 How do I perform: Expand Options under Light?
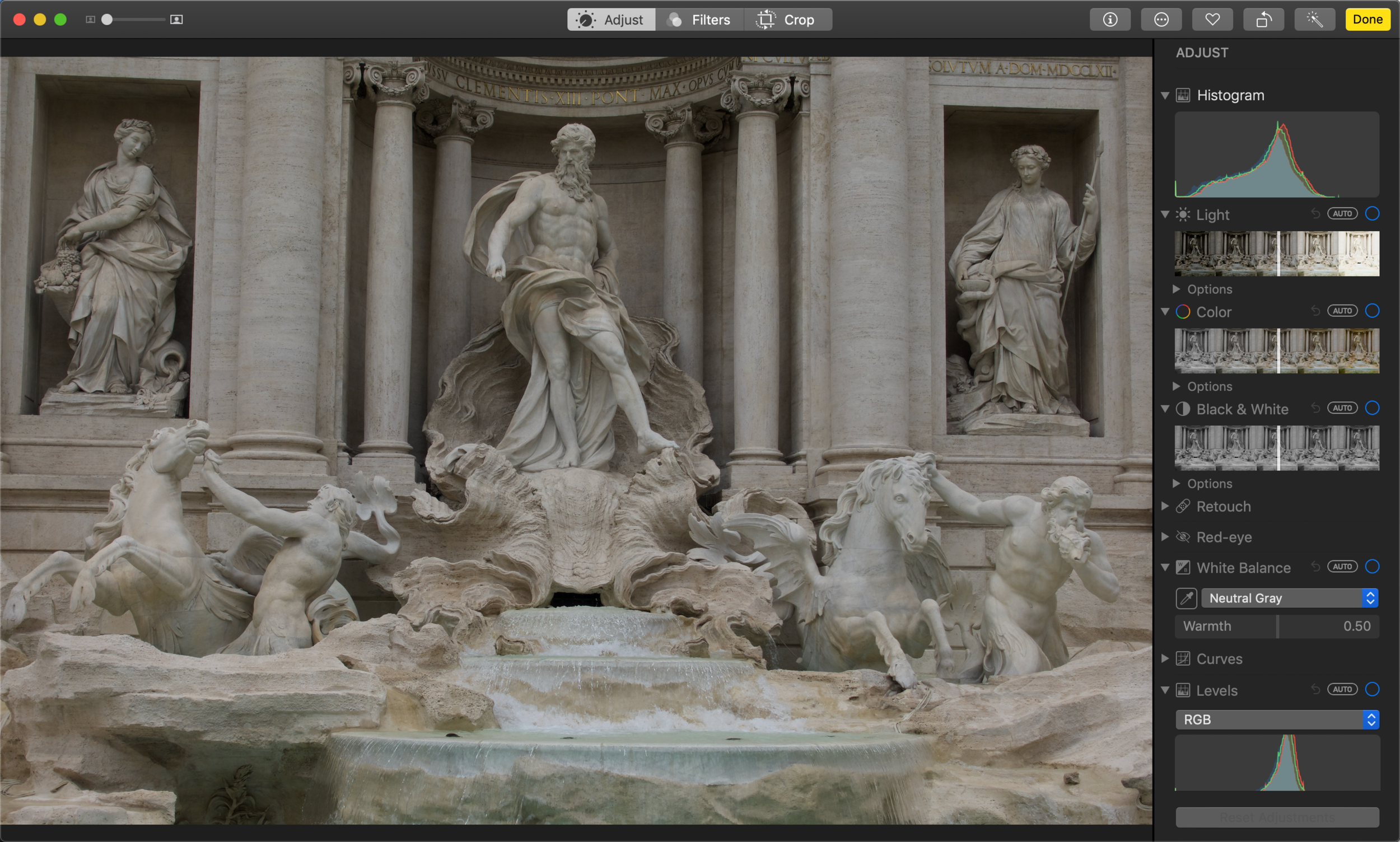click(x=1177, y=289)
